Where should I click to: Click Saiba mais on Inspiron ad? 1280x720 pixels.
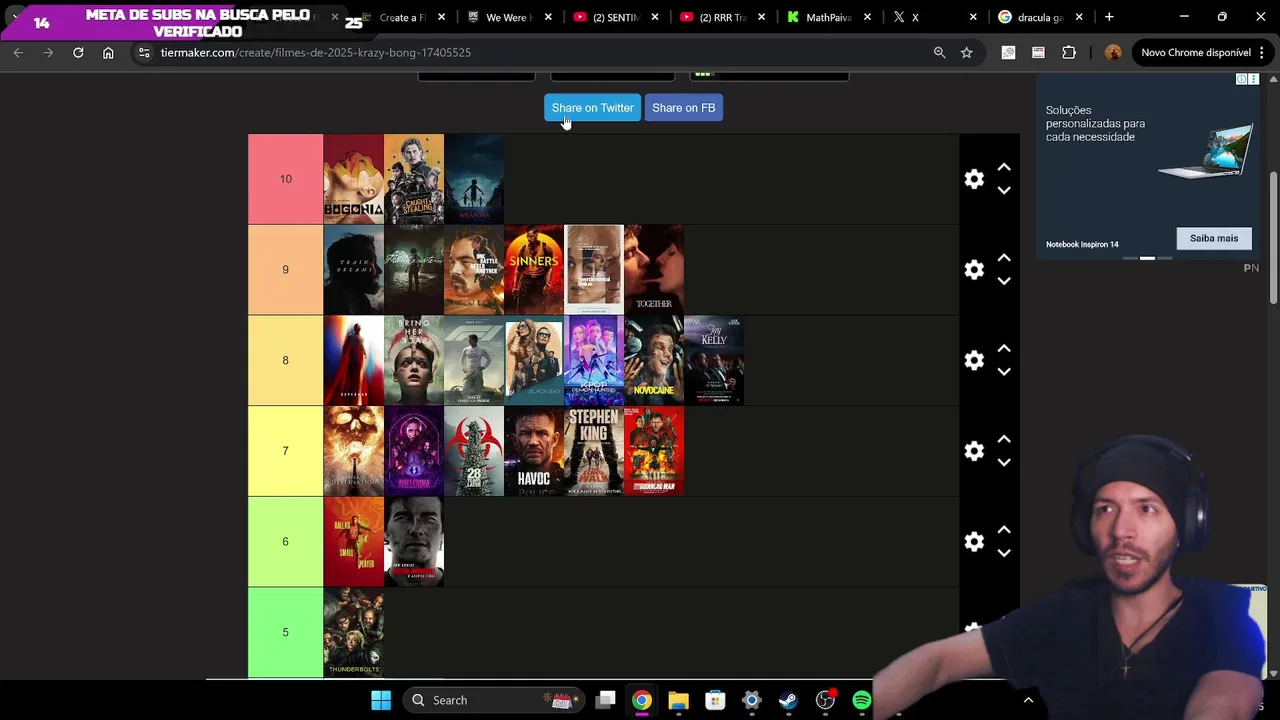1214,238
